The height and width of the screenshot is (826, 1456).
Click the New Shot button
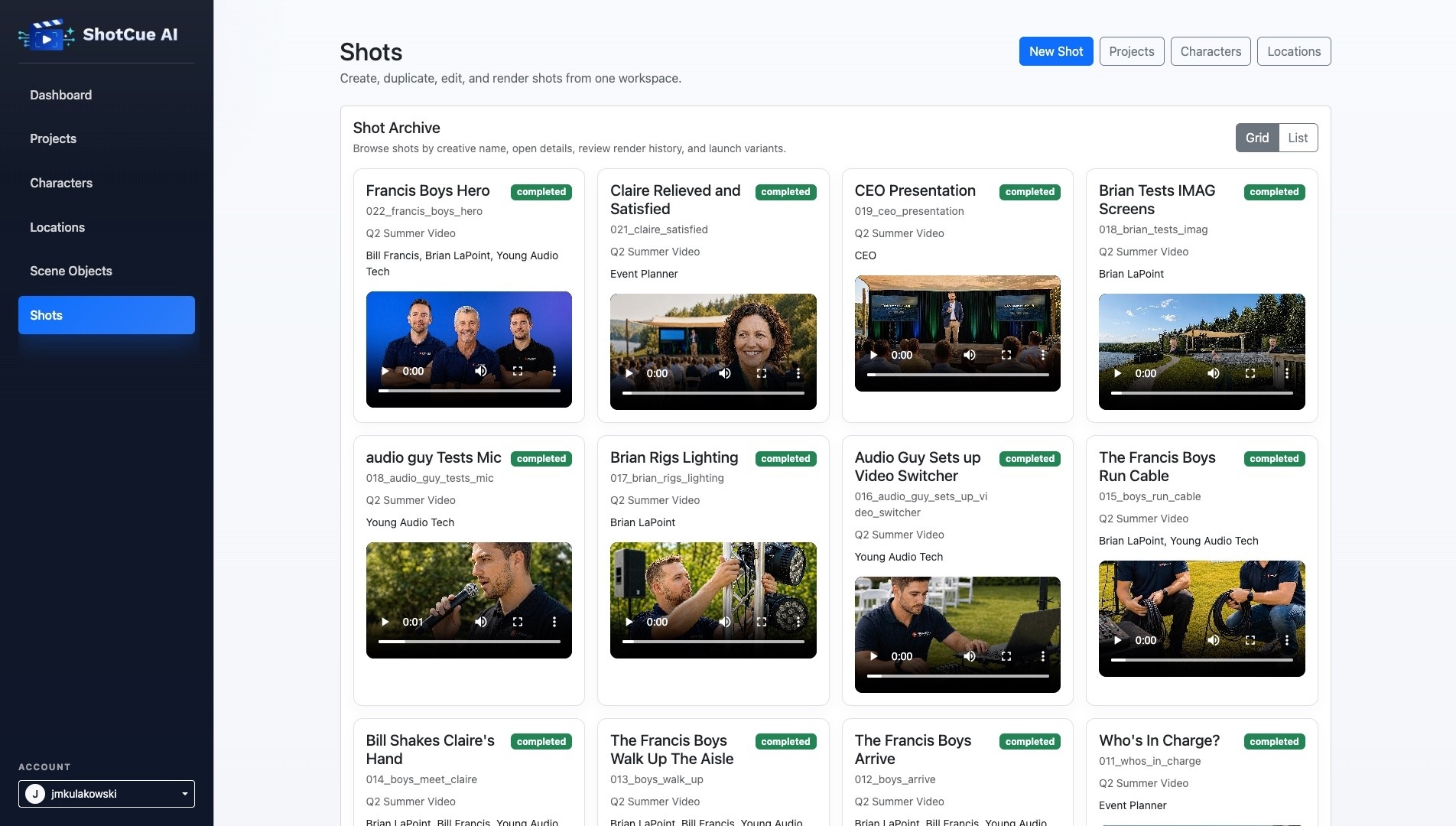(1056, 51)
